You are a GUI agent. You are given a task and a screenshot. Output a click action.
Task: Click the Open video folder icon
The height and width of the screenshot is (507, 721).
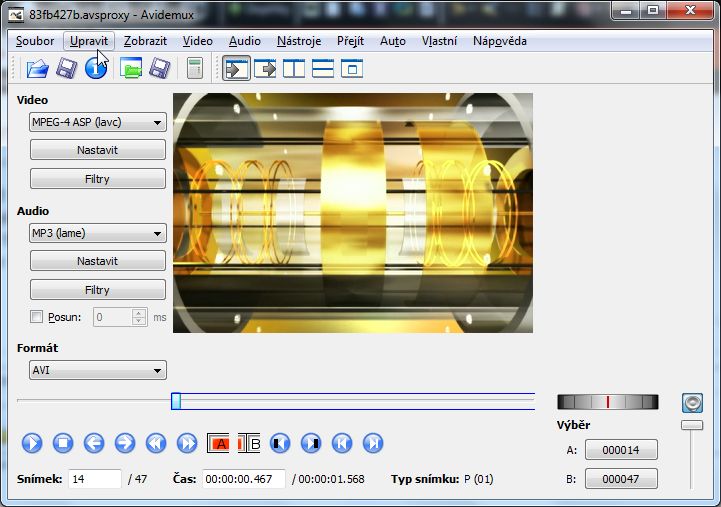click(x=37, y=69)
